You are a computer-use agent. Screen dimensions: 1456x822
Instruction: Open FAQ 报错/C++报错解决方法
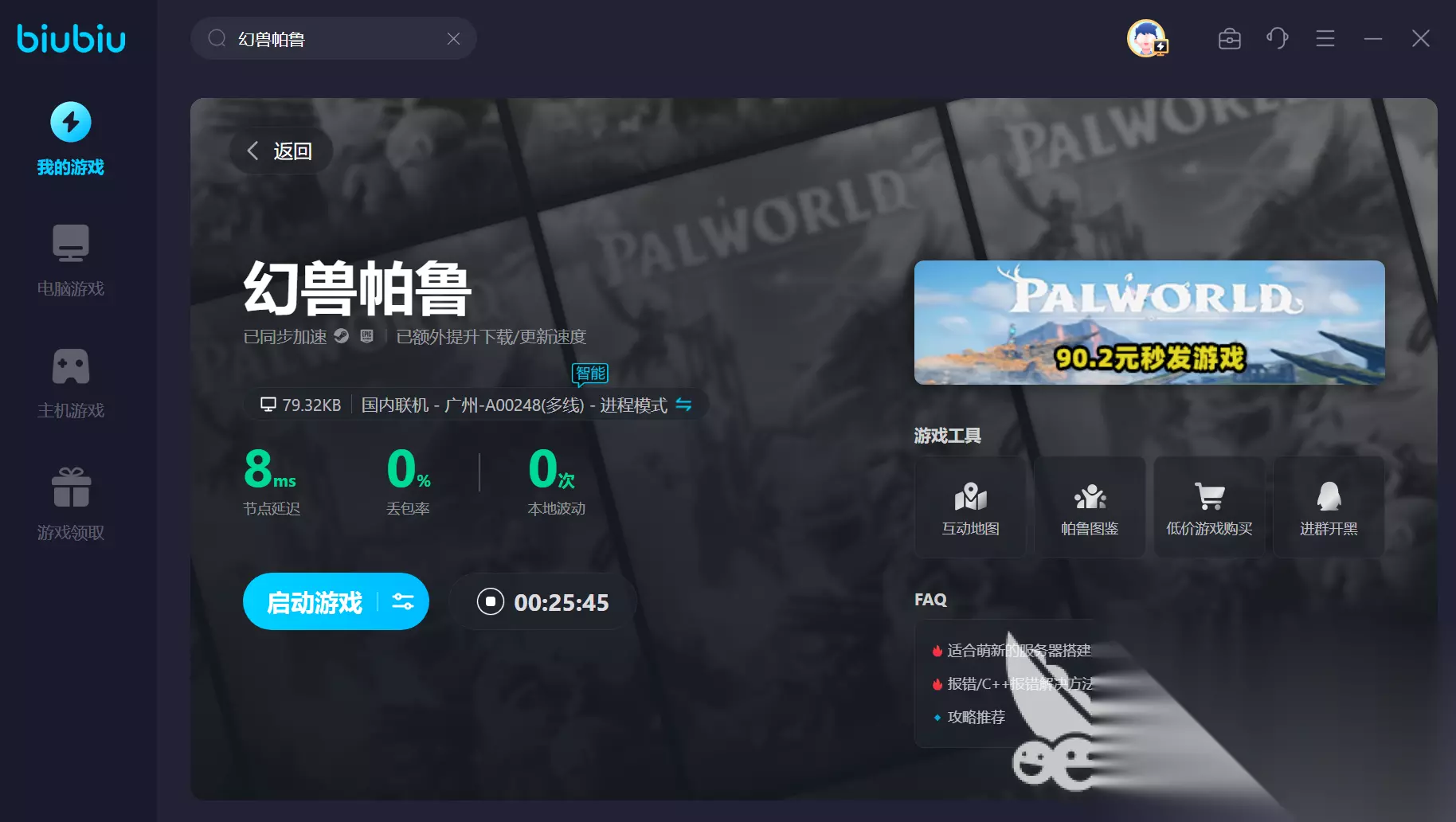1020,684
